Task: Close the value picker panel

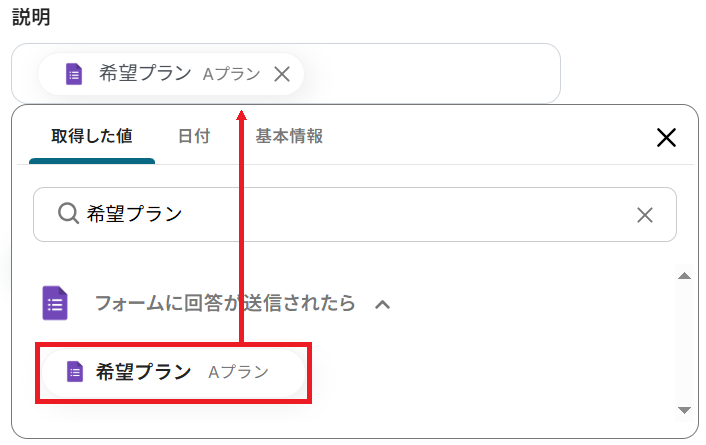Action: (x=666, y=138)
